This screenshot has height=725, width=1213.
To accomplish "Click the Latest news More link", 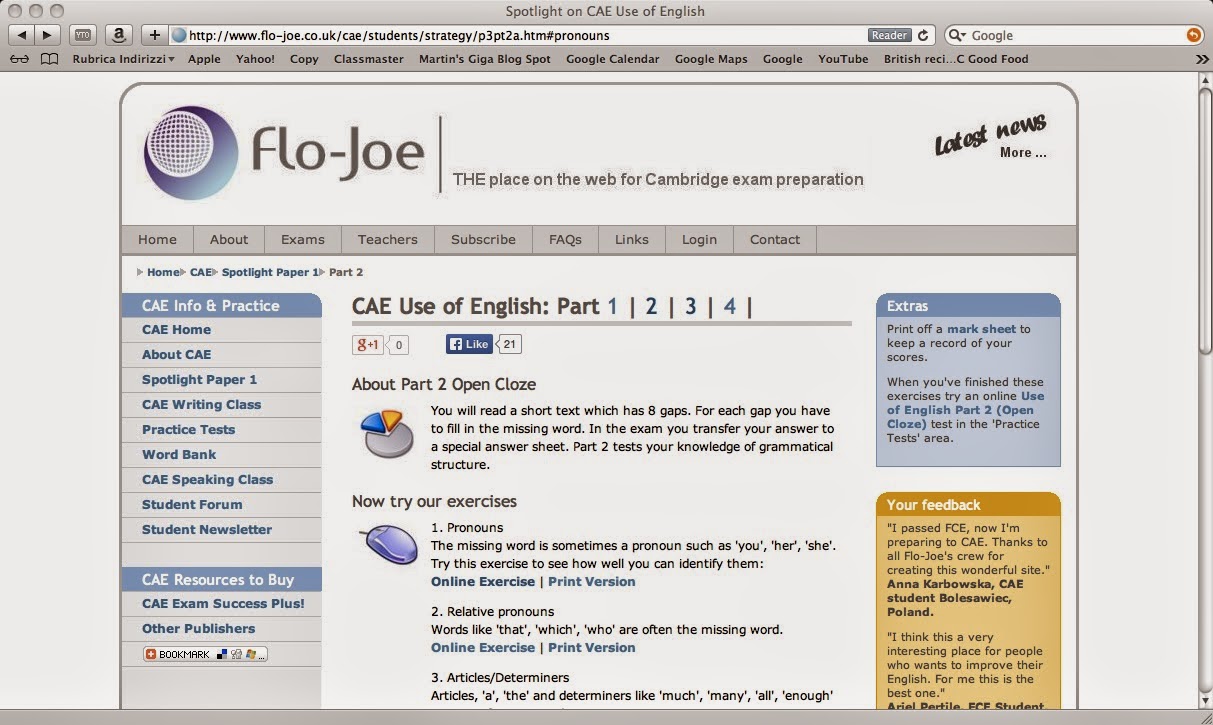I will coord(1023,153).
